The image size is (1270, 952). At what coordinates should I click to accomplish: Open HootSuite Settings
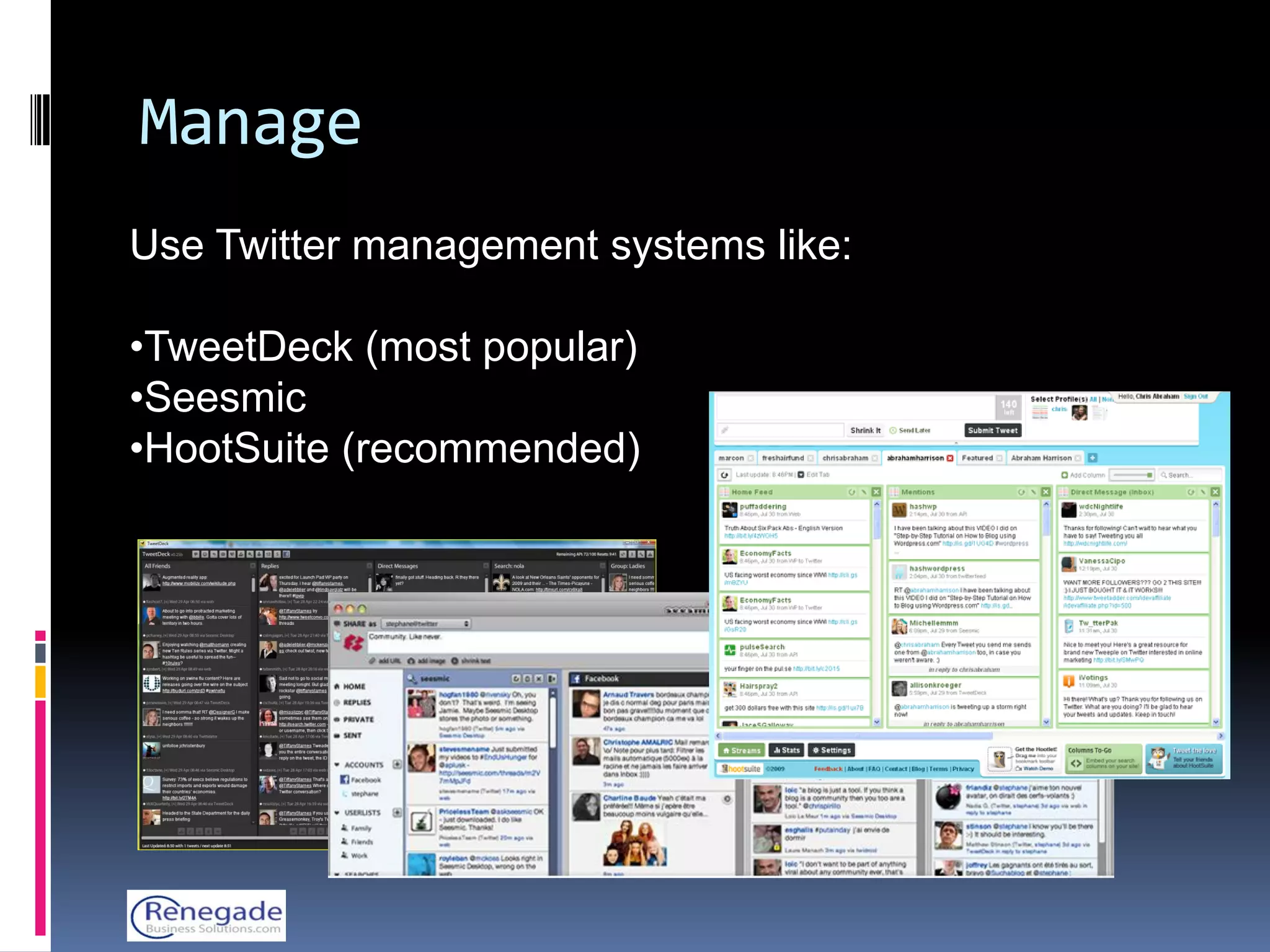point(832,750)
